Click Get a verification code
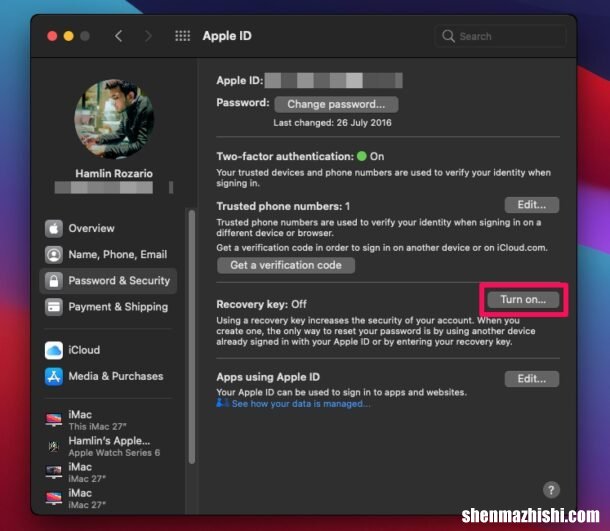This screenshot has height=531, width=610. (286, 265)
